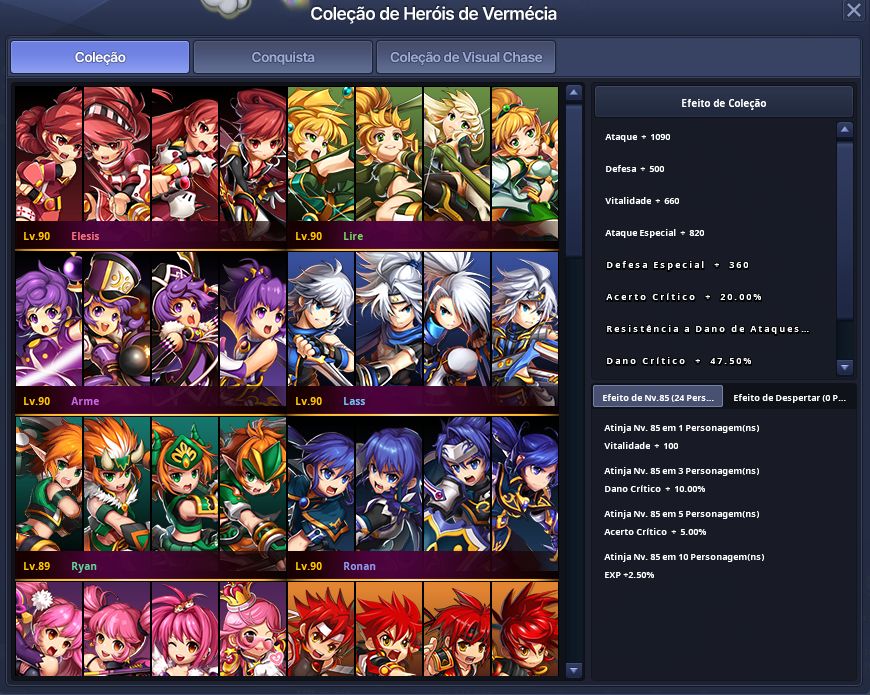Click Atinja Nv. 85 em 5 Personagem(ns)
The height and width of the screenshot is (695, 870).
[x=681, y=514]
